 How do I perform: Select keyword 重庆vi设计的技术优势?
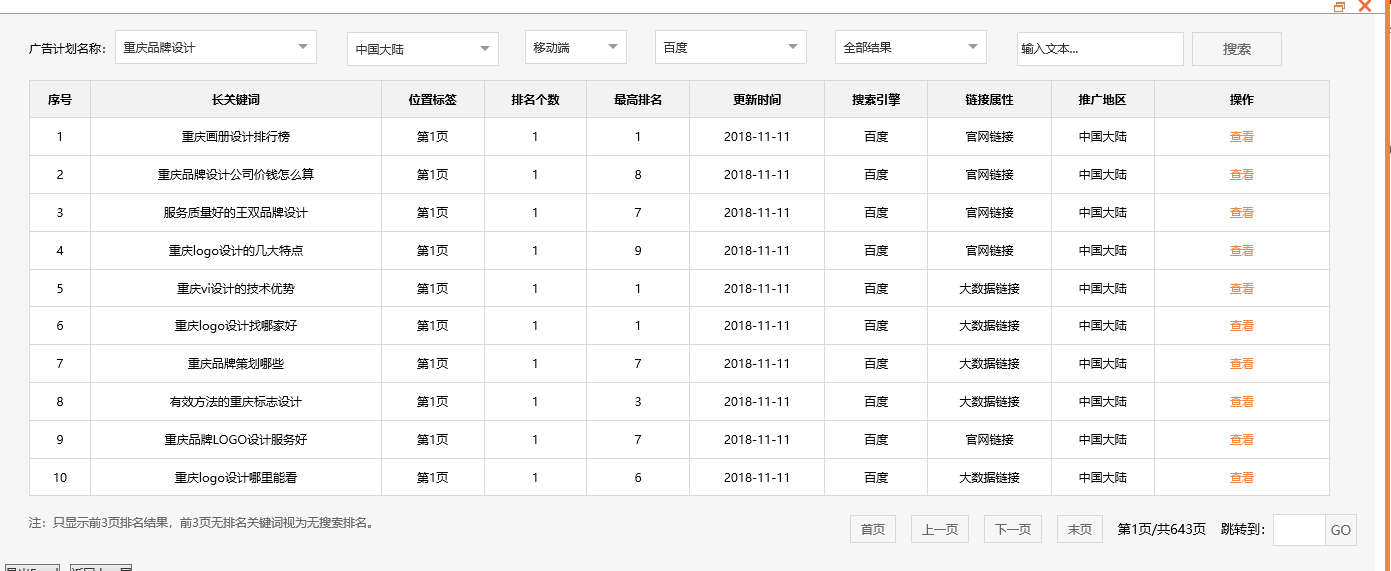236,289
